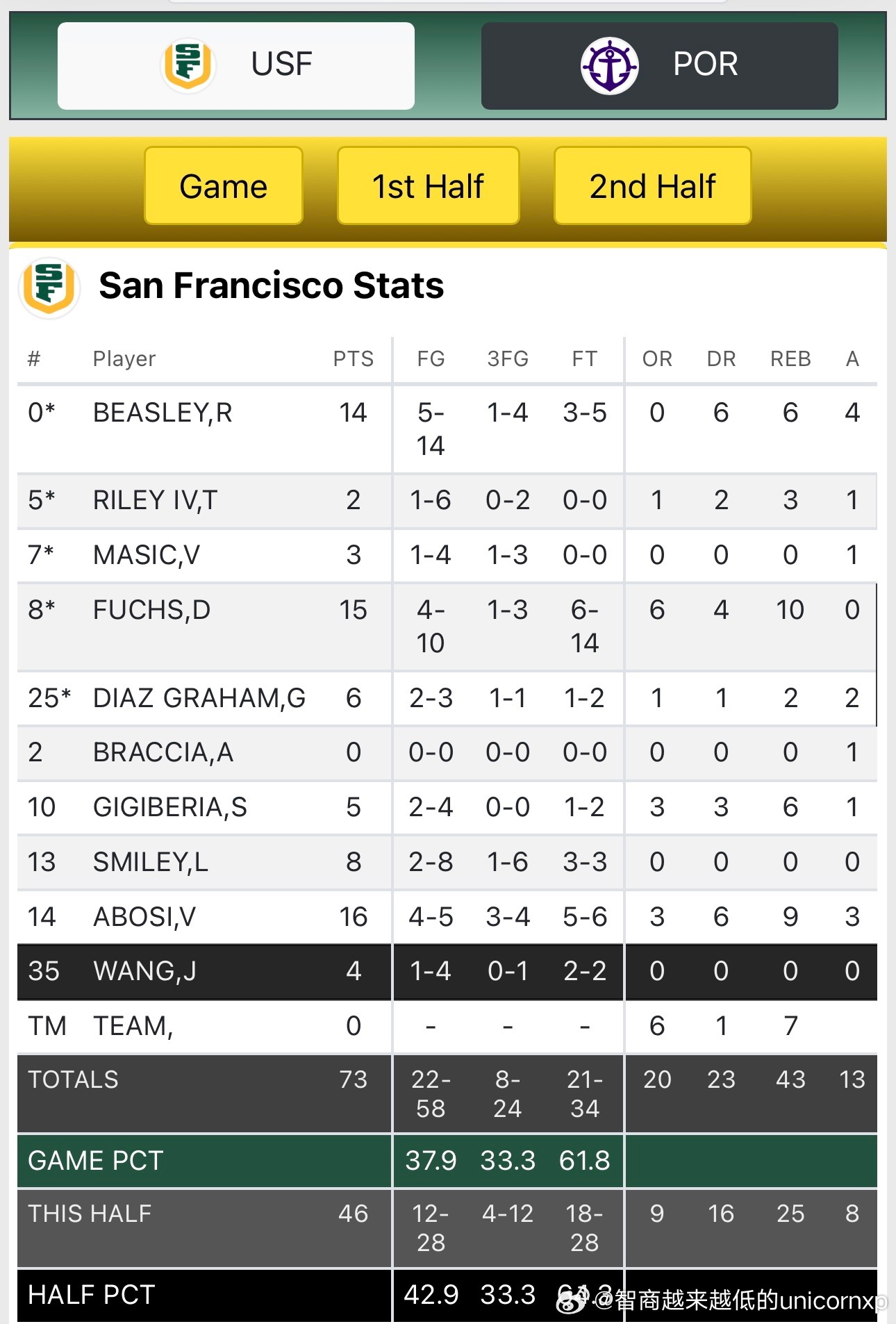Click the San Francisco Stats header logo
The image size is (896, 1324).
point(49,288)
